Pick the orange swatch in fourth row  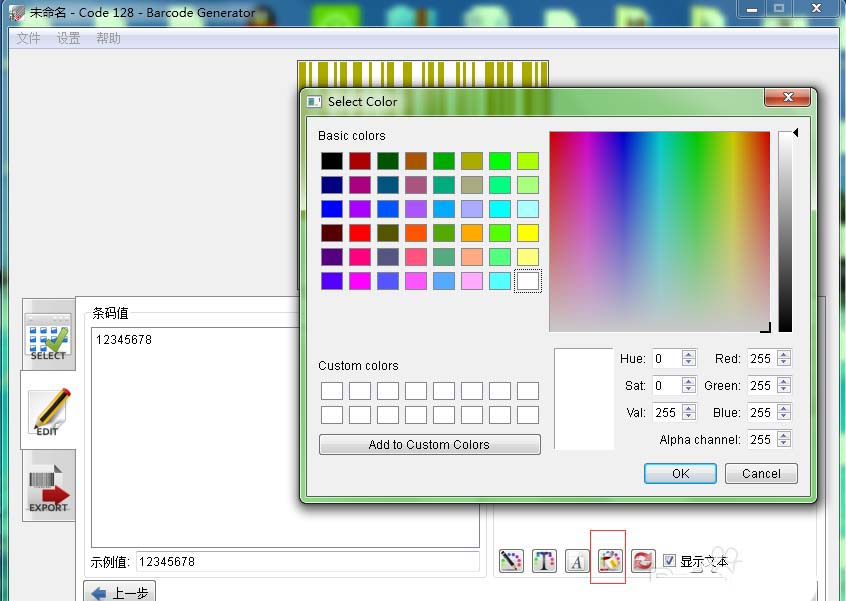pos(472,233)
